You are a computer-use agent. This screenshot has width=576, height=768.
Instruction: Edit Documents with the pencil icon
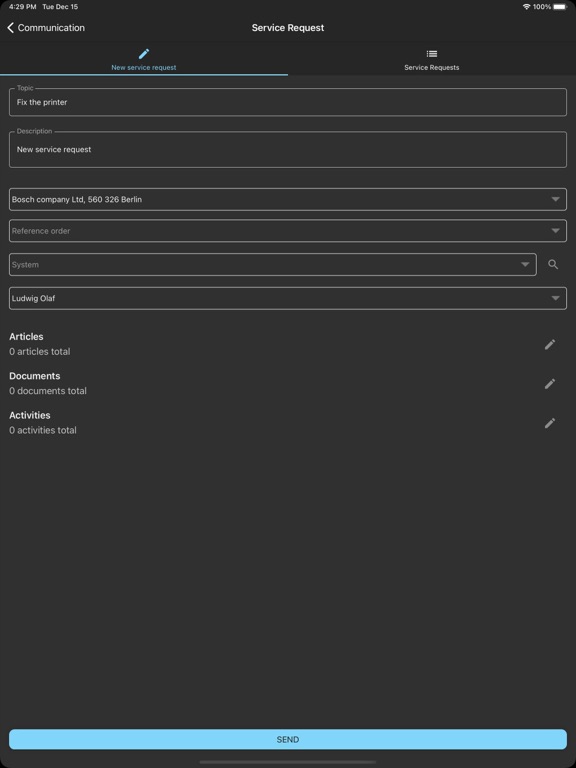coord(550,384)
